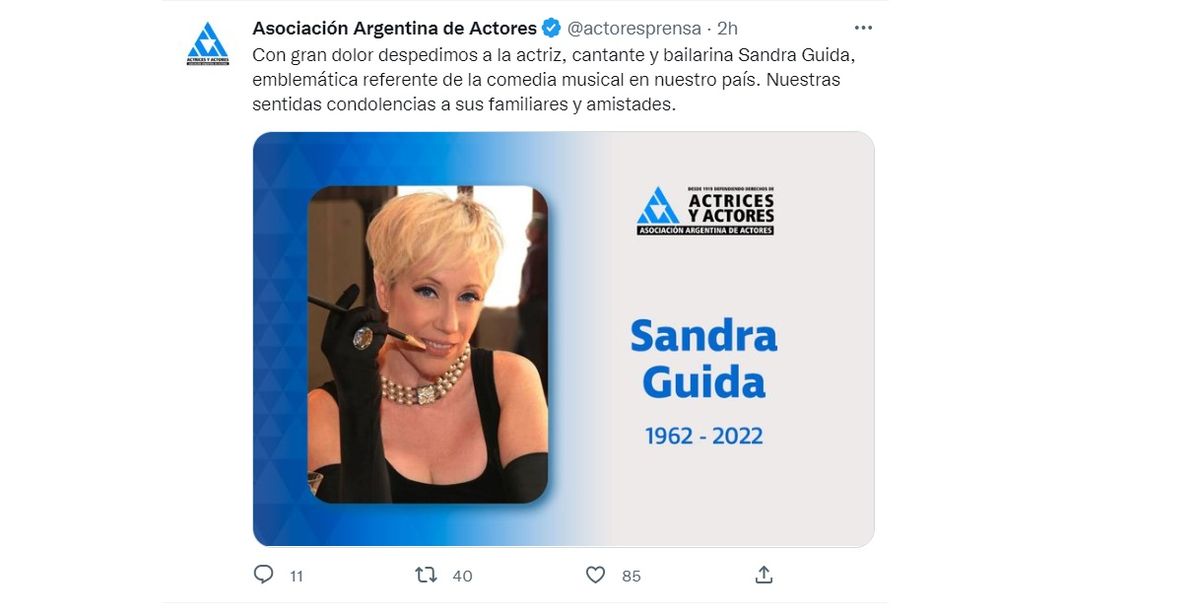View the 11 replies count
The height and width of the screenshot is (615, 1200).
tap(296, 576)
